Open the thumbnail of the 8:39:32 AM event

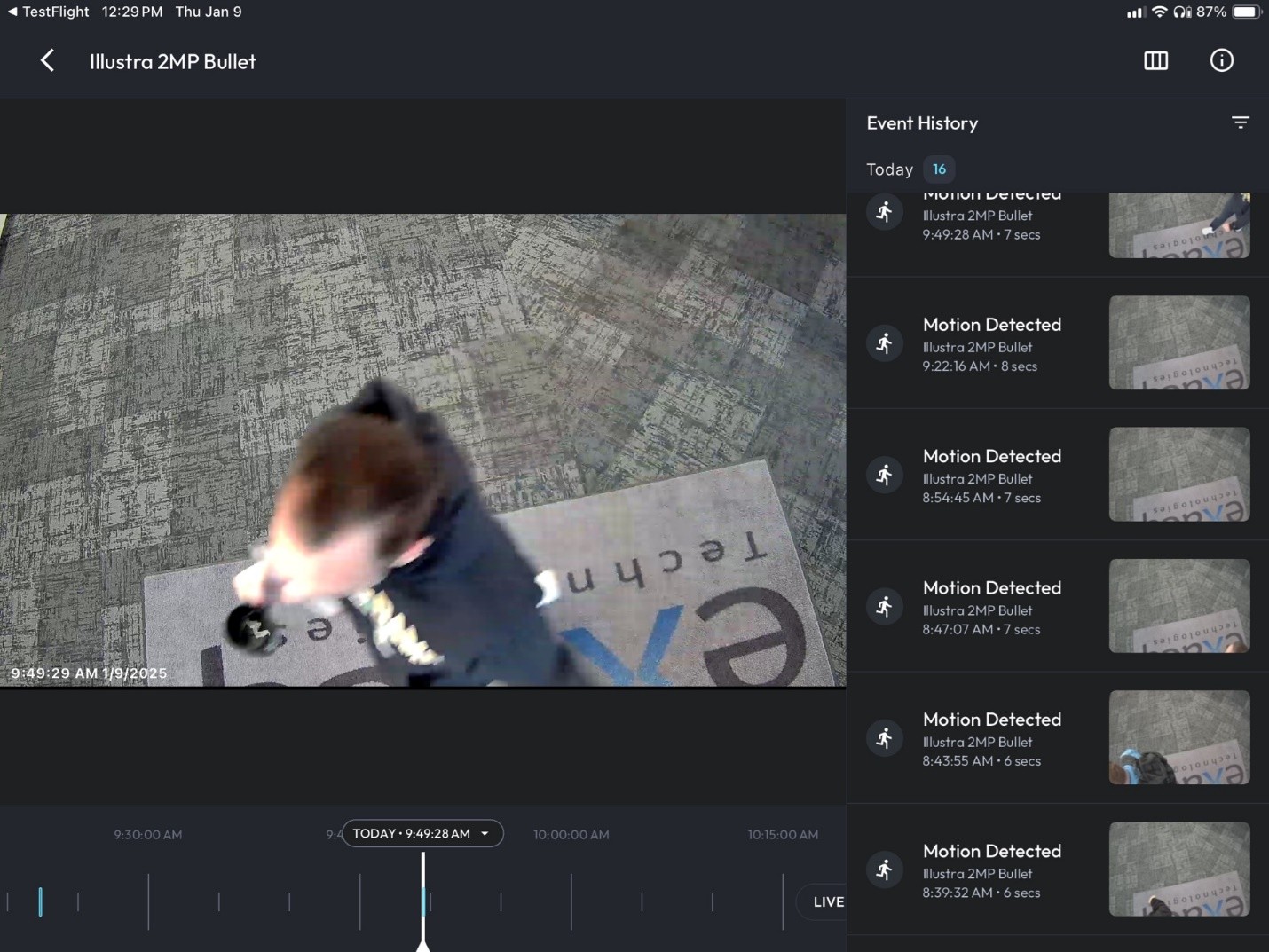pos(1179,869)
